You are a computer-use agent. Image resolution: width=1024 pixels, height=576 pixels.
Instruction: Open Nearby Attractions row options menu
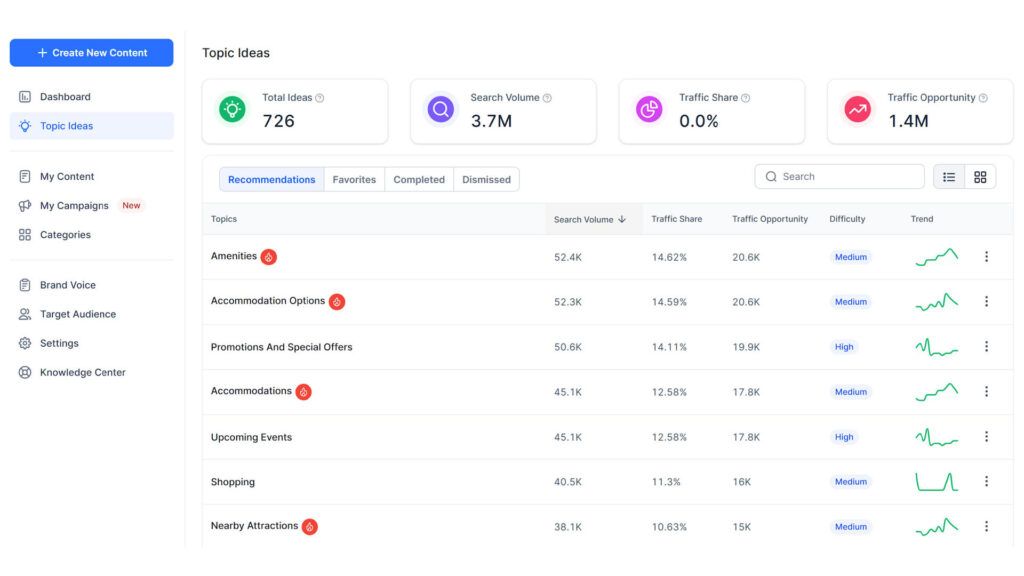coord(986,526)
